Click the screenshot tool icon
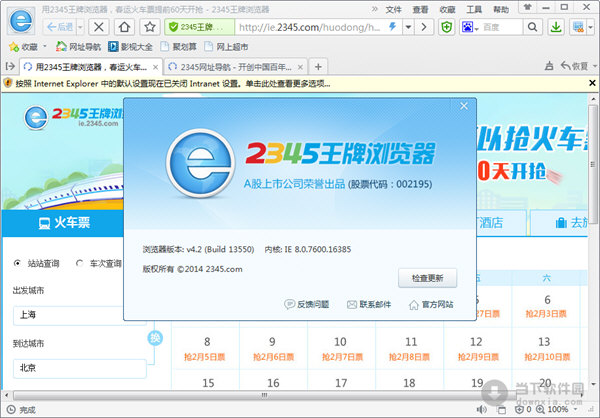The height and width of the screenshot is (418, 600). point(578,27)
